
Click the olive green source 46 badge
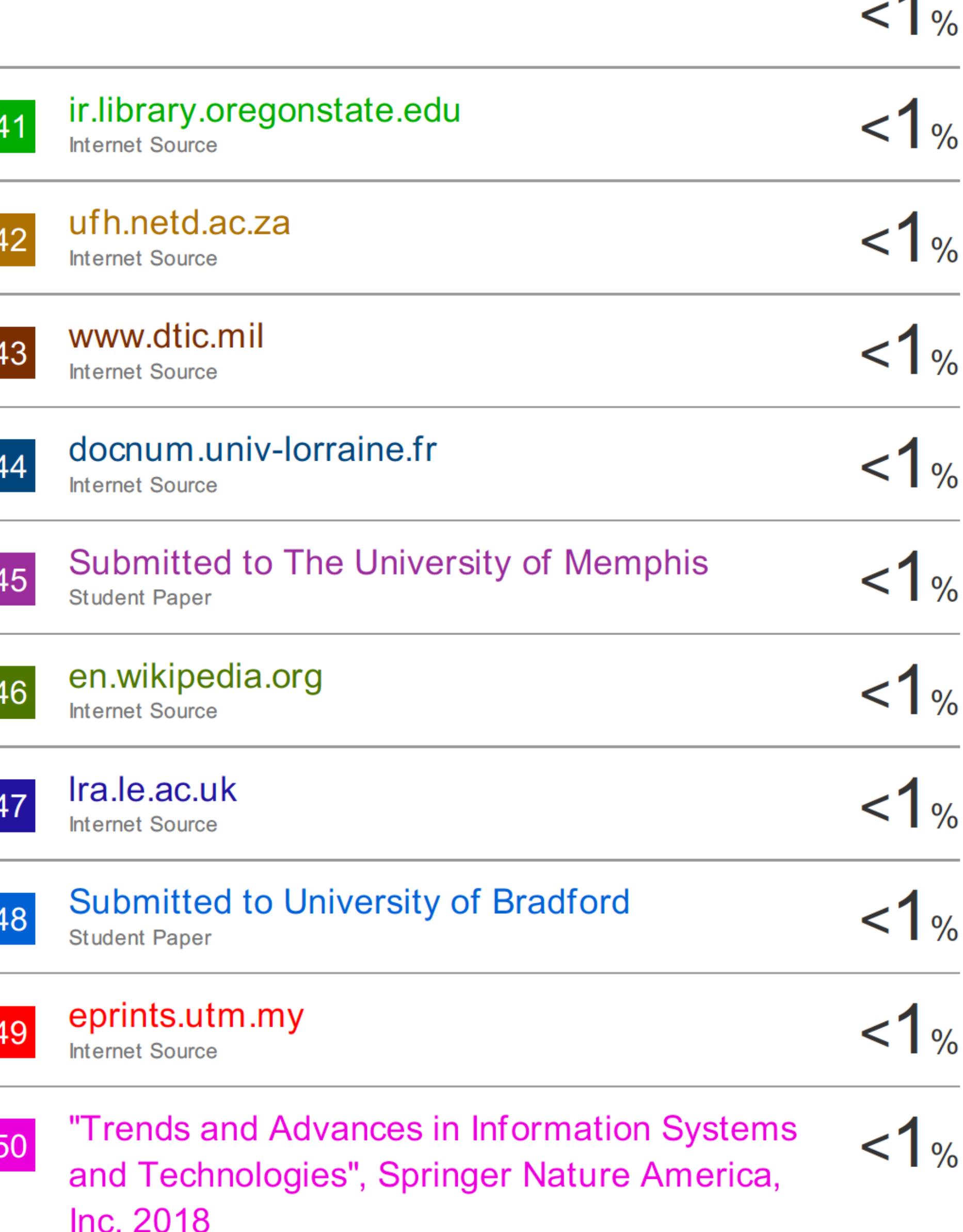pyautogui.click(x=17, y=692)
